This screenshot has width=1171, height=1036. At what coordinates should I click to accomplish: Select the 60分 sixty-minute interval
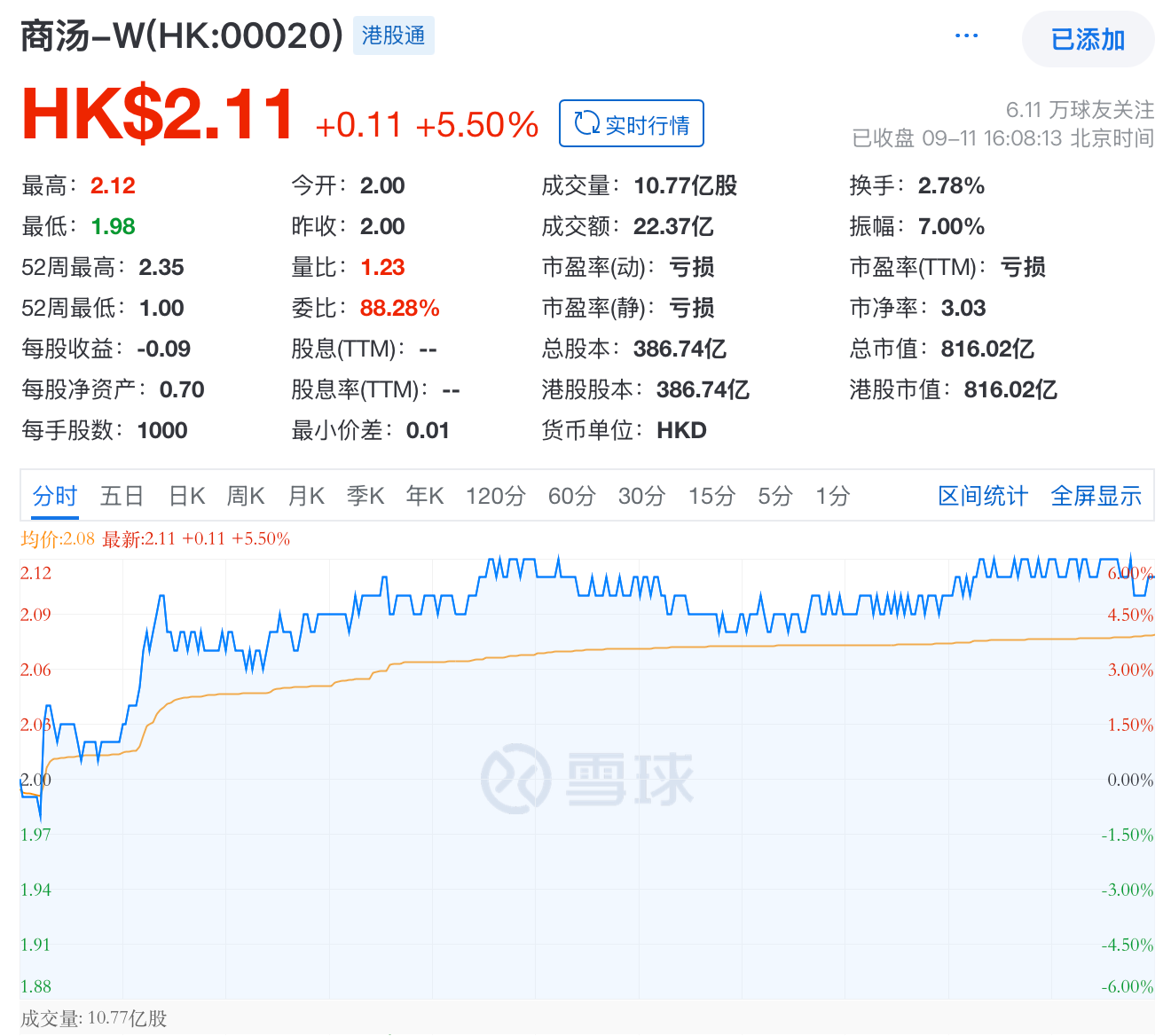point(572,497)
